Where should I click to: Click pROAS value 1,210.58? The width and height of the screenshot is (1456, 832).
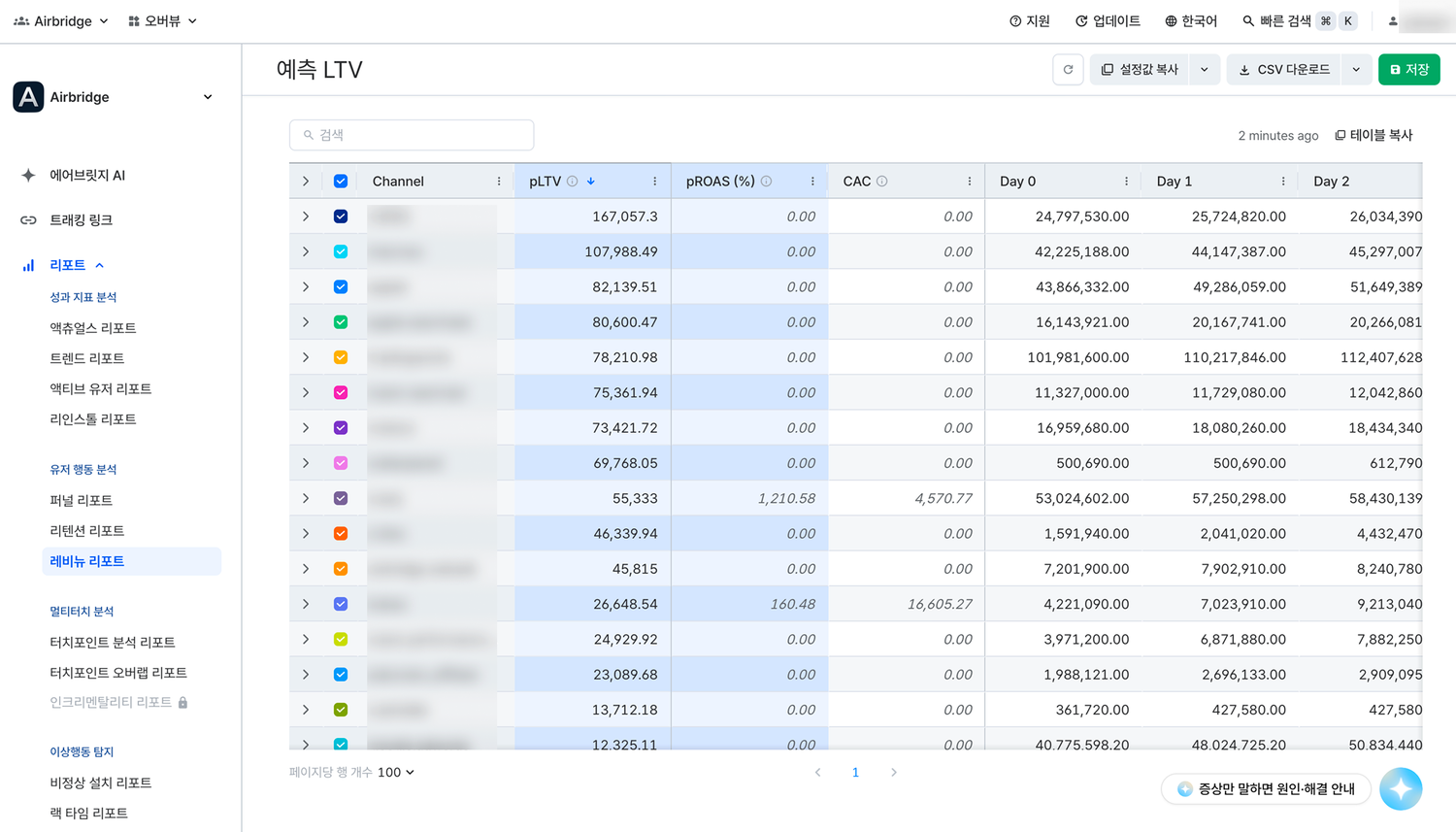pyautogui.click(x=786, y=499)
